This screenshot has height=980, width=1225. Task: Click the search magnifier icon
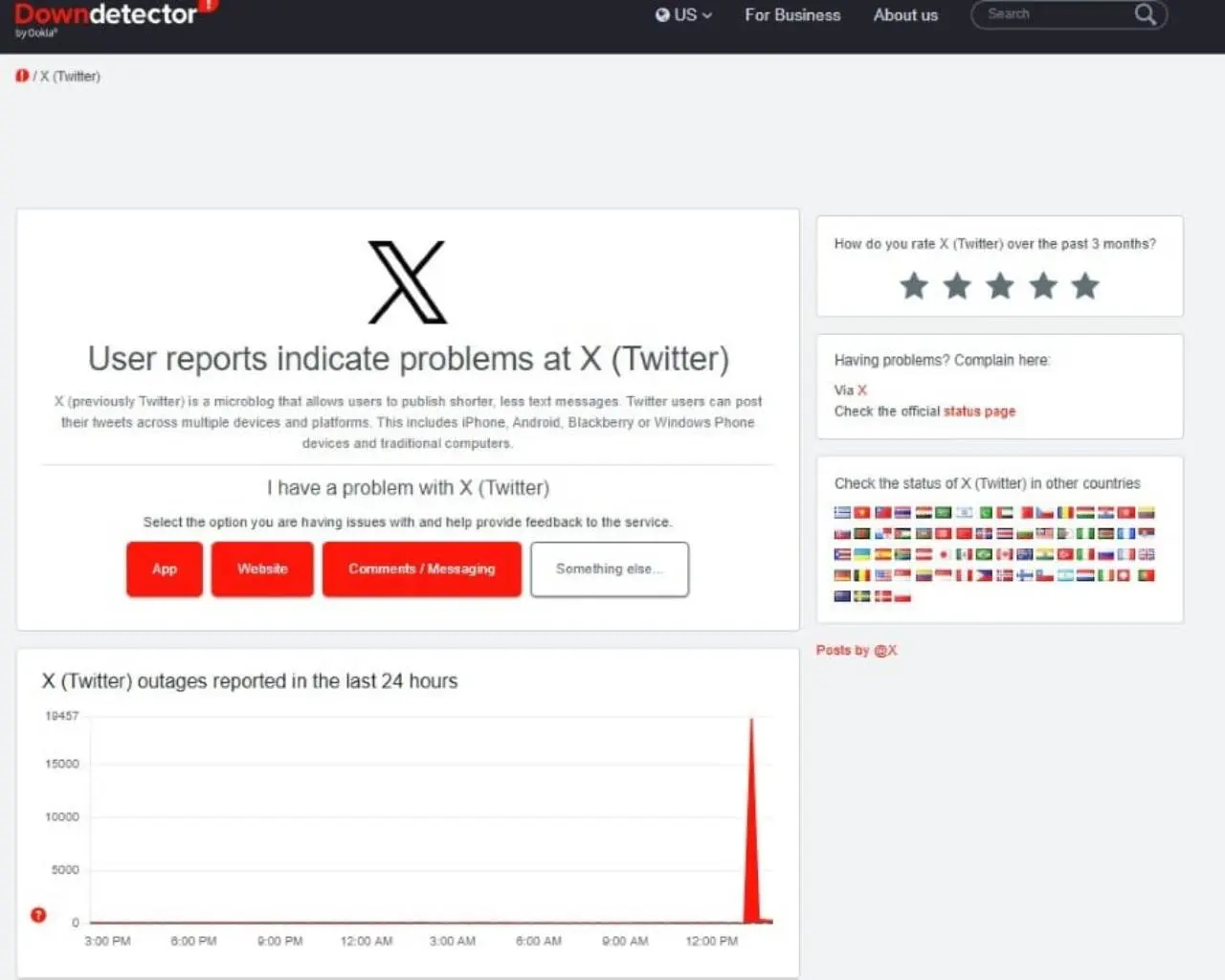click(x=1145, y=14)
